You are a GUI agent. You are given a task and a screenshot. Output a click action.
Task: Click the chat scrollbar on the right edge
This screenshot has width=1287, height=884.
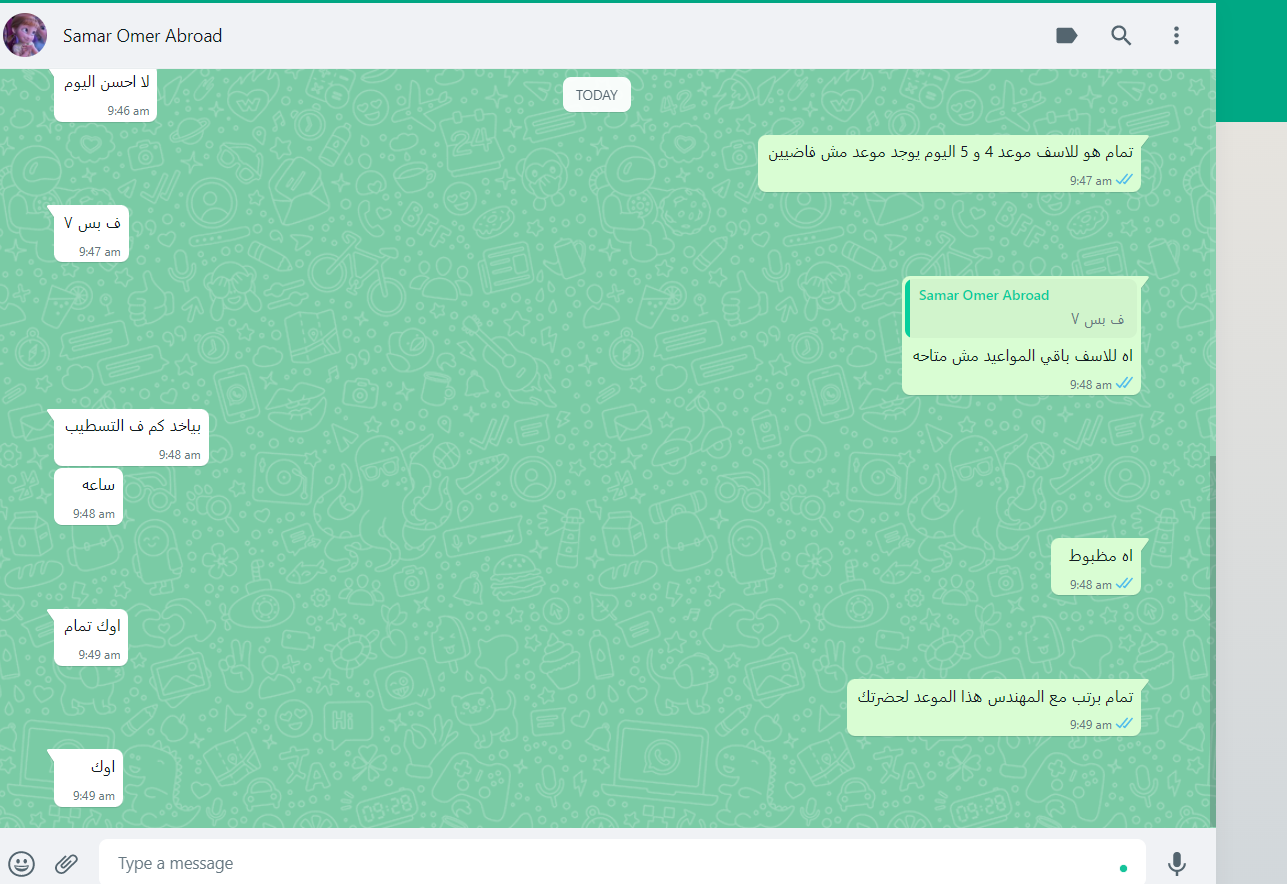coord(1212,642)
